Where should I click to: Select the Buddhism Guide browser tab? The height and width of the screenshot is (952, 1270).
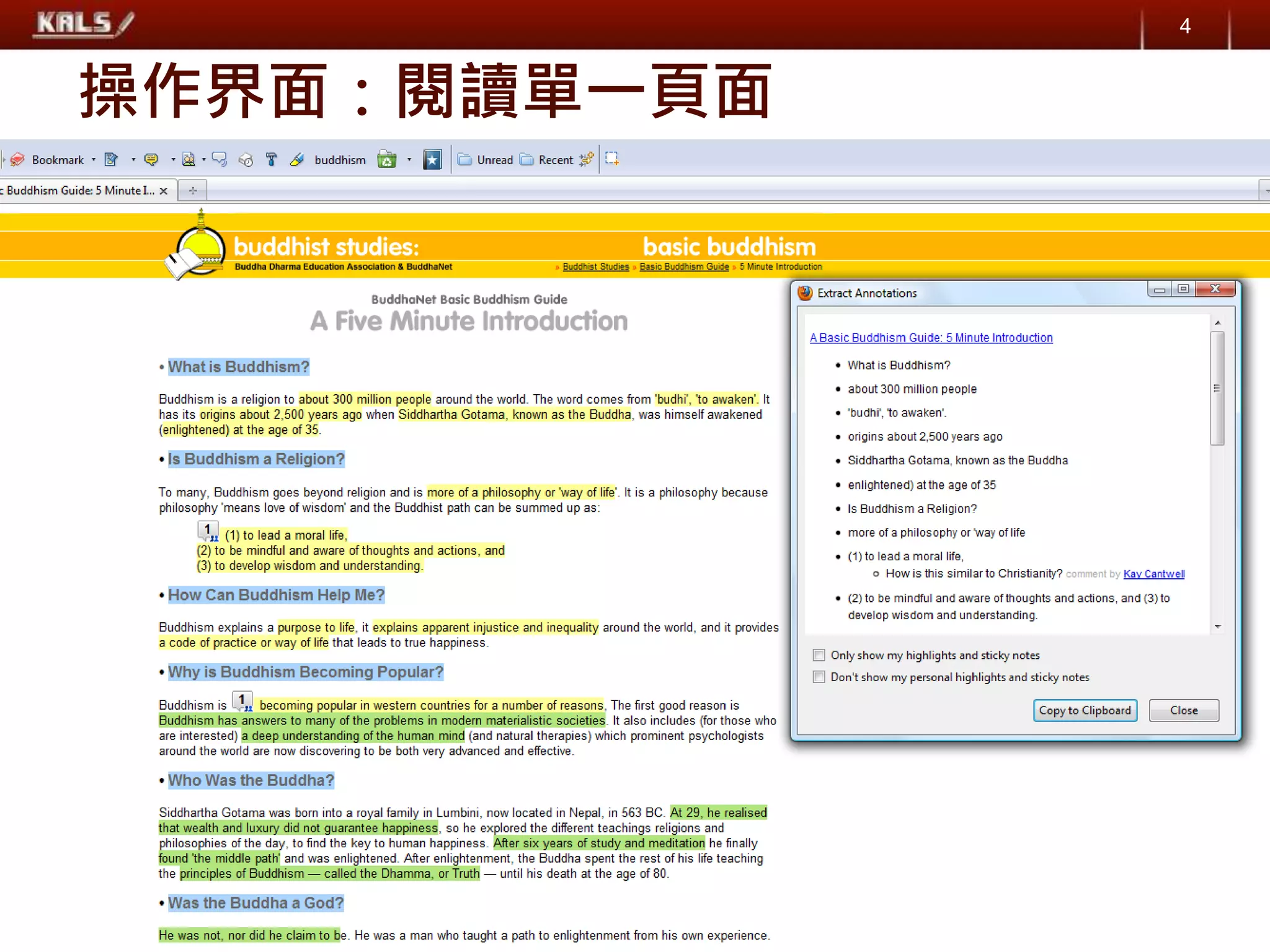tap(79, 191)
